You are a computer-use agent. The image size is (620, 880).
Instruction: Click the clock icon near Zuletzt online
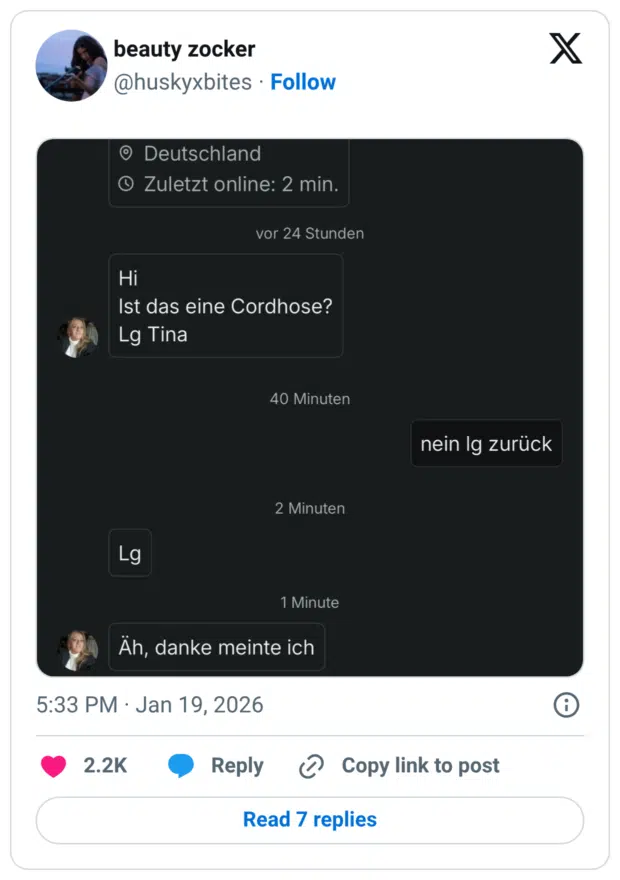pos(126,184)
